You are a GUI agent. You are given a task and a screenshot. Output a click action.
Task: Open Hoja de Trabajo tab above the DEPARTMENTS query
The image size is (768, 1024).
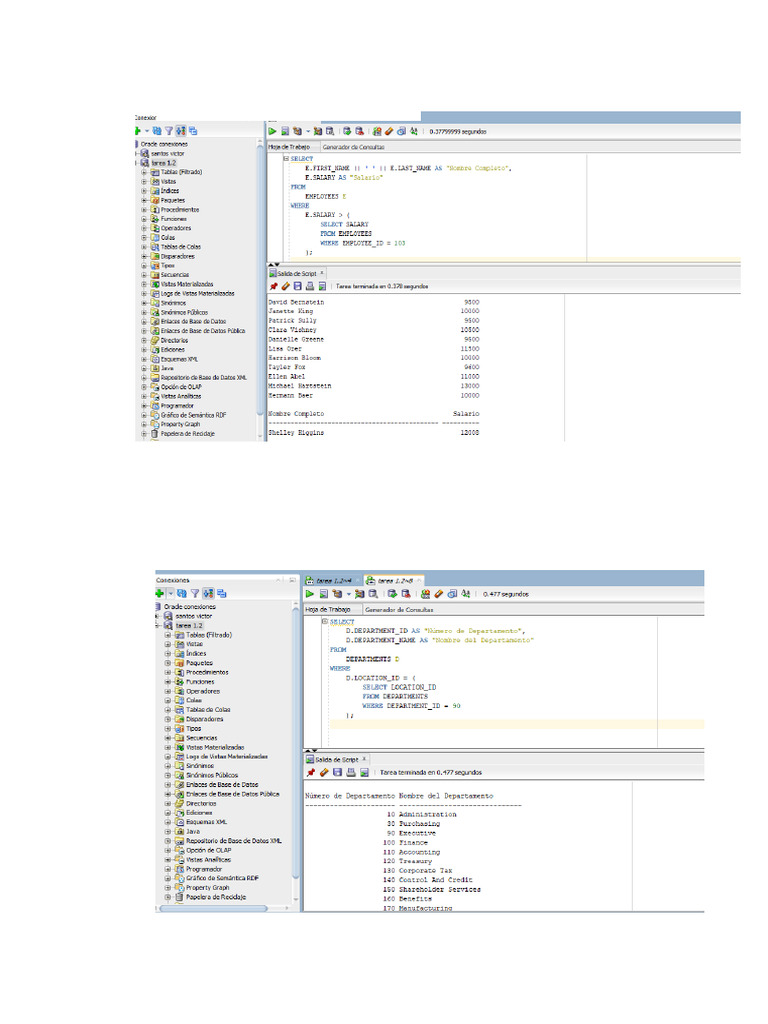tap(329, 608)
